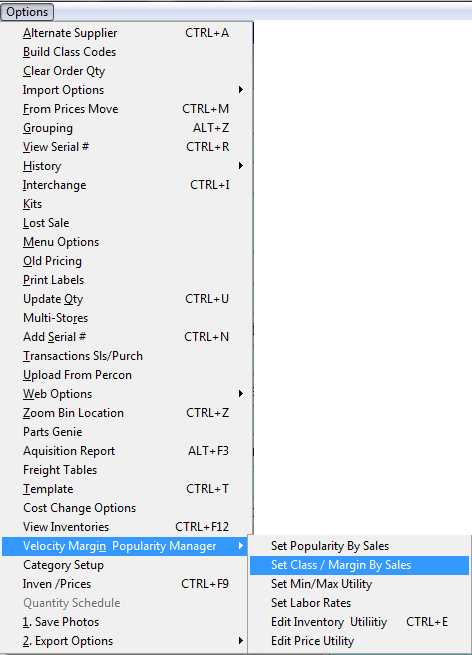Choose Zoom Bin Location

(125, 413)
